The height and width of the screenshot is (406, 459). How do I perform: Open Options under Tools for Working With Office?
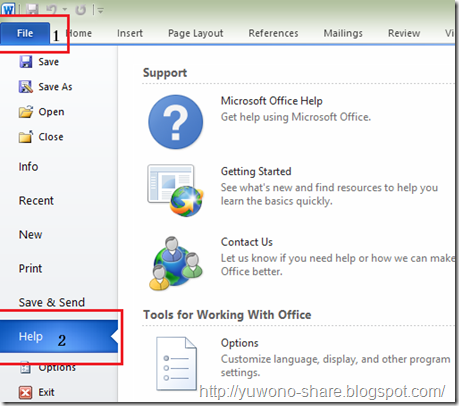(240, 343)
